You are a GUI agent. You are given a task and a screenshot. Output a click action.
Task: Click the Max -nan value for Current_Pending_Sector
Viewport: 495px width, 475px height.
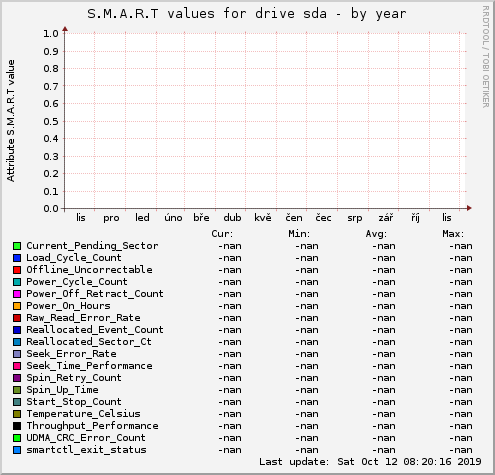coord(461,246)
